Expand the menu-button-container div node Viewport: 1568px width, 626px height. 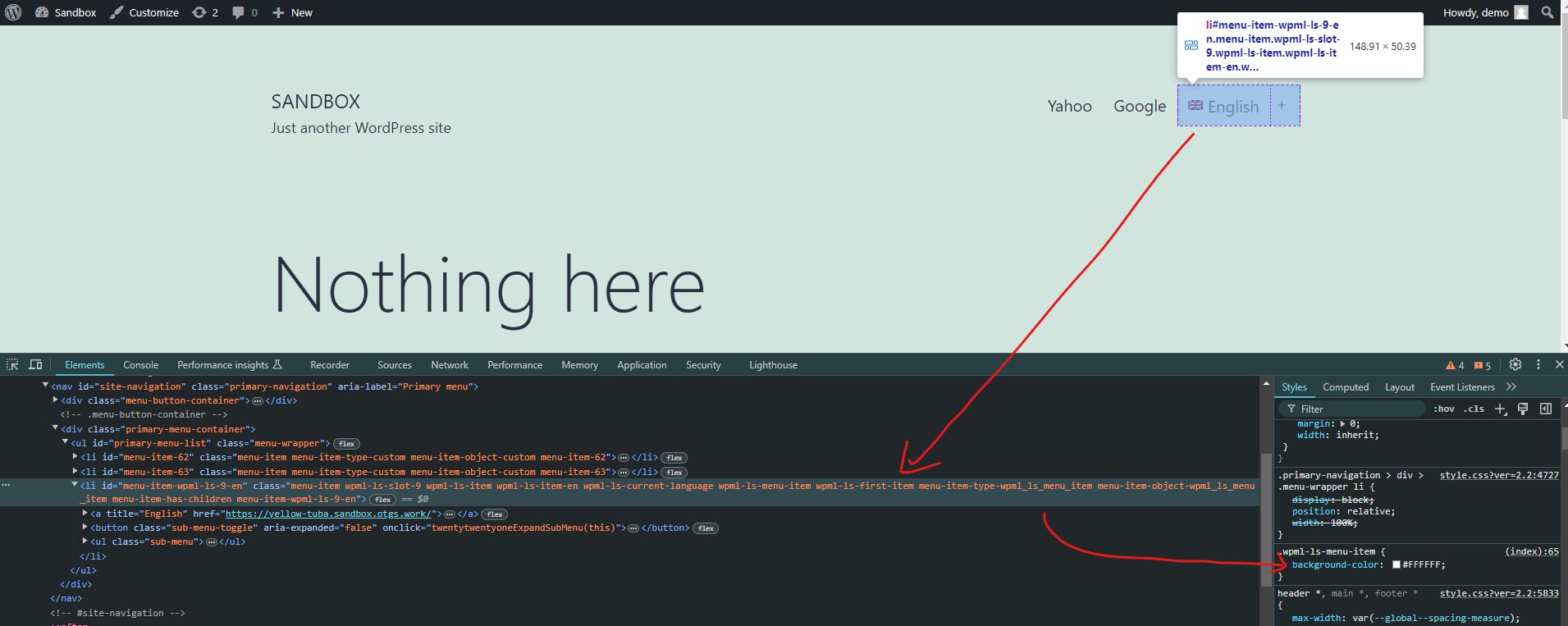(x=55, y=400)
